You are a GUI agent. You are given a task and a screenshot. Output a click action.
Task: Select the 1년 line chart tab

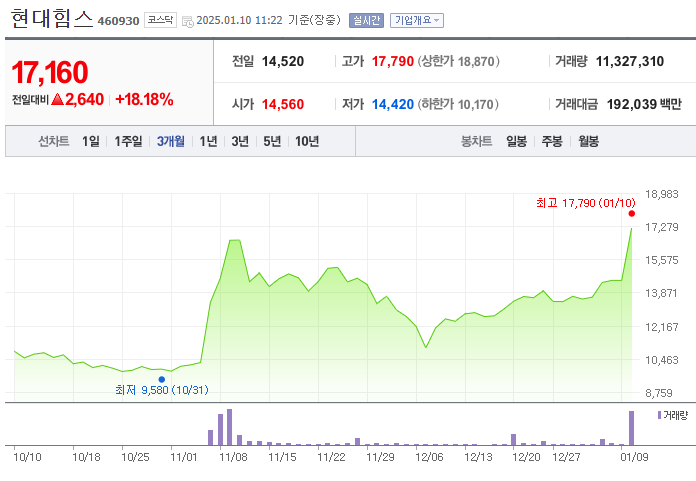208,141
